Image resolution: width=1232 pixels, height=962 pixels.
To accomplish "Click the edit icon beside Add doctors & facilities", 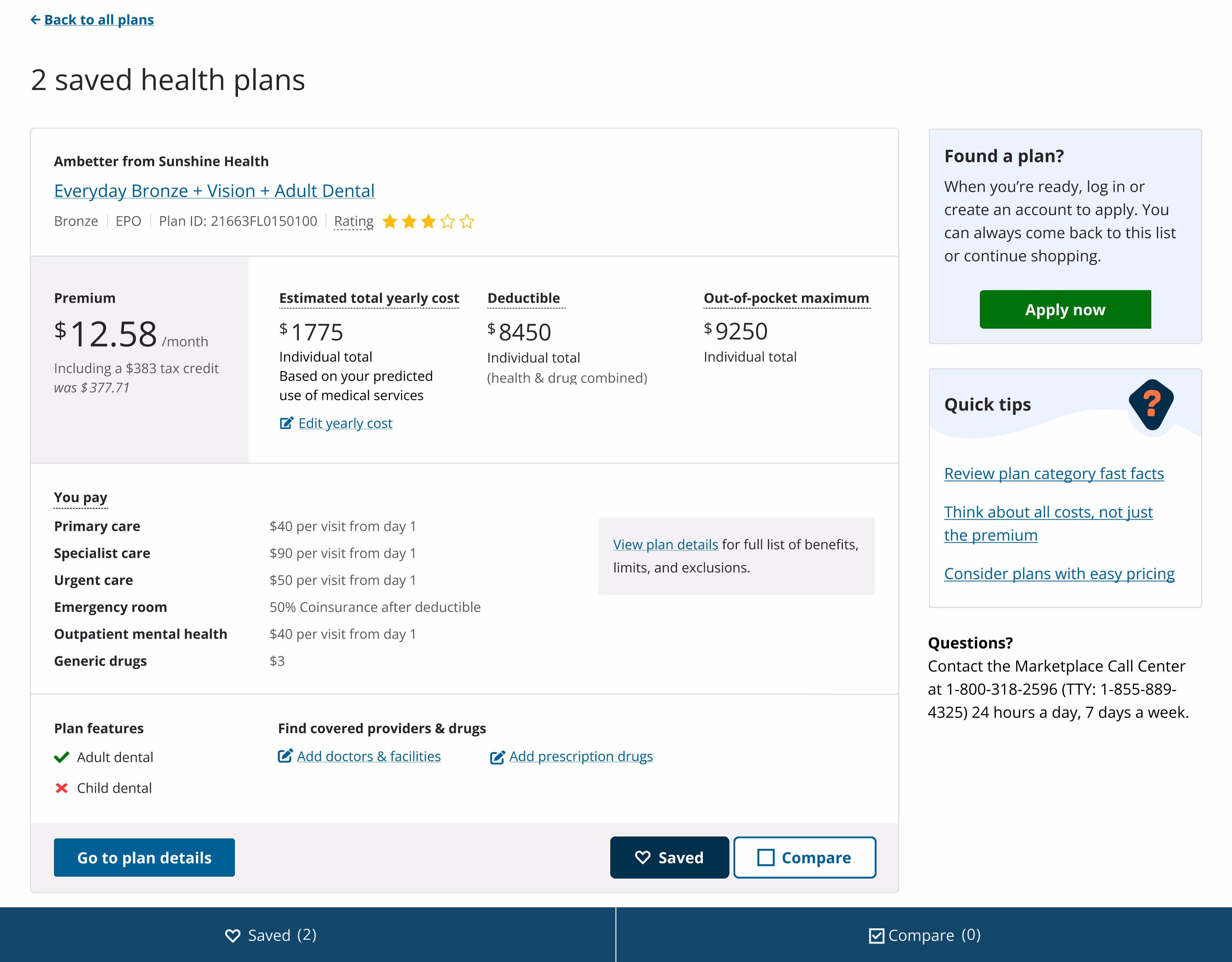I will (285, 756).
